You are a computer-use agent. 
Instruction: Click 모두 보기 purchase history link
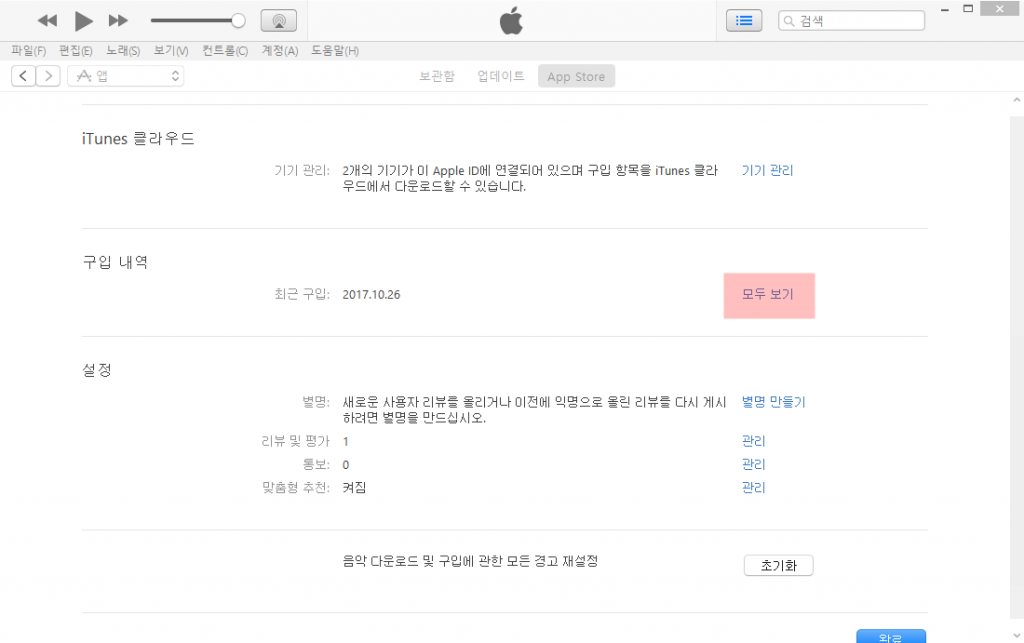[767, 295]
